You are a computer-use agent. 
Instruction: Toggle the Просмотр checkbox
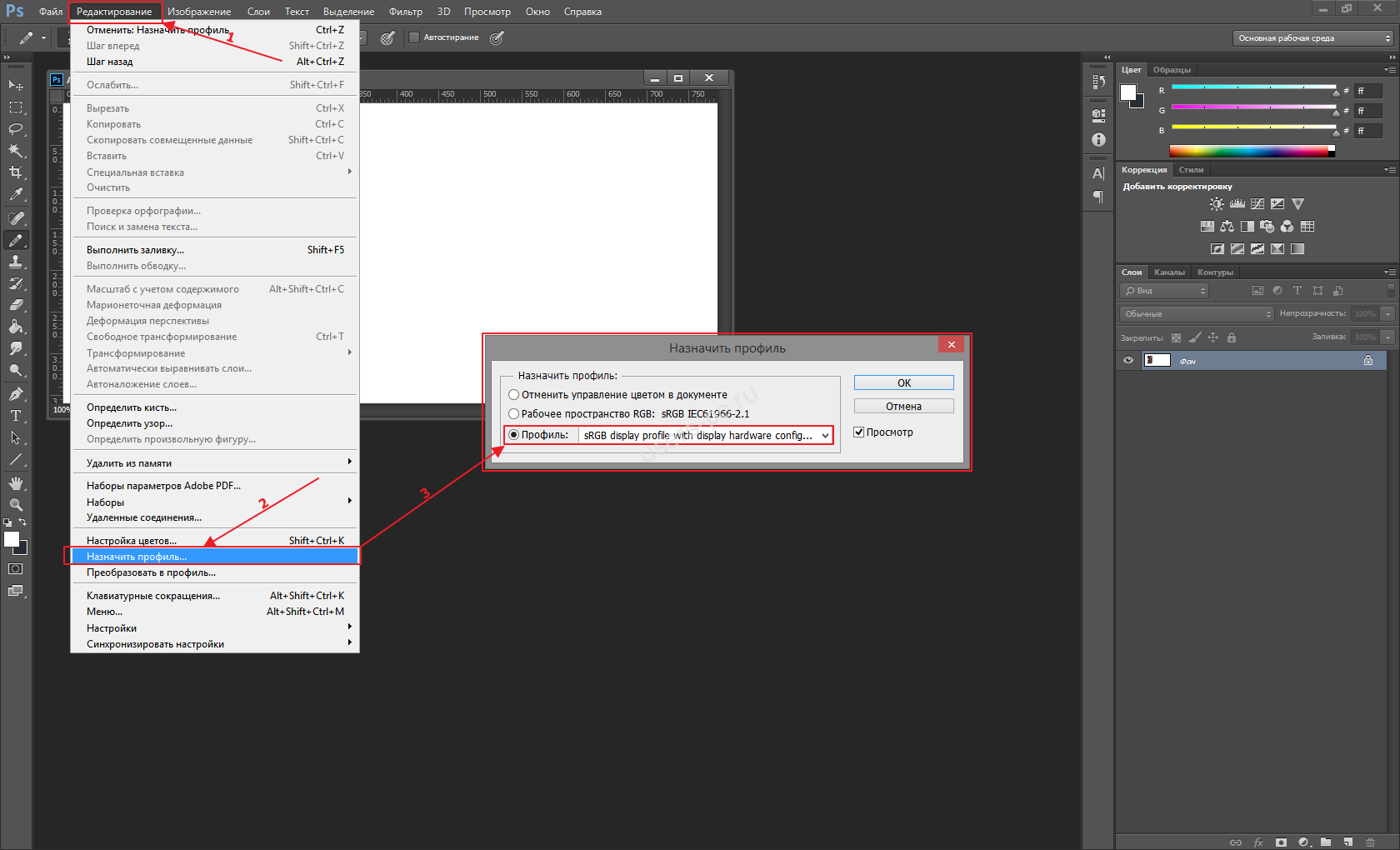click(859, 432)
